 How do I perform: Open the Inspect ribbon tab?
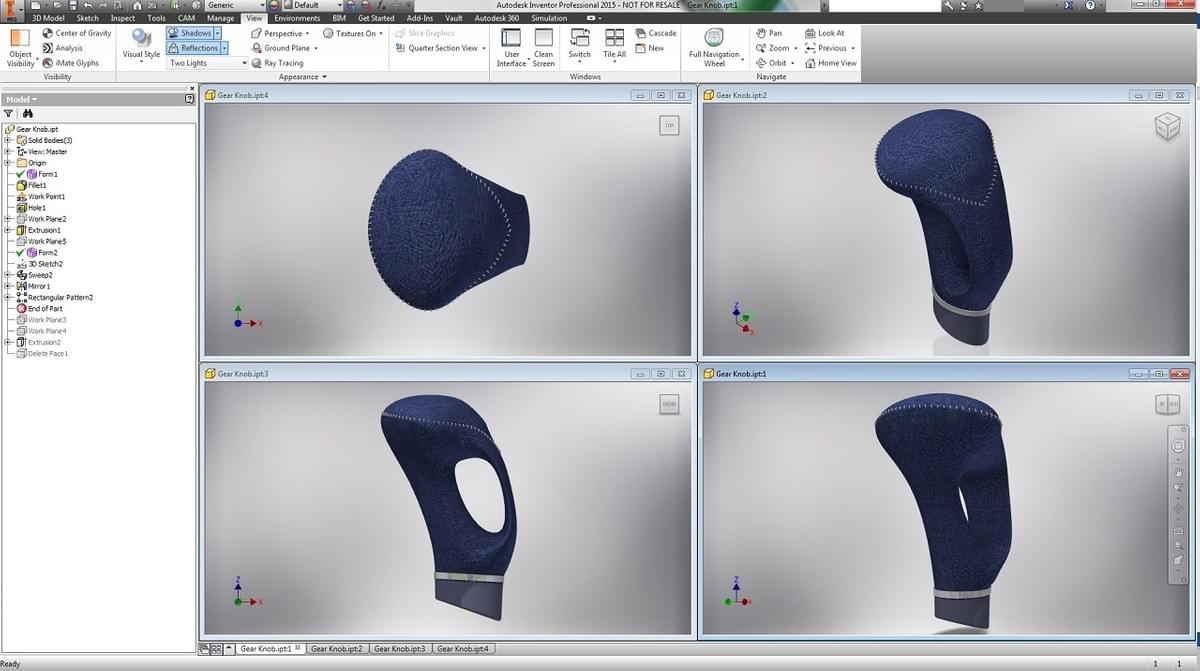coord(122,17)
